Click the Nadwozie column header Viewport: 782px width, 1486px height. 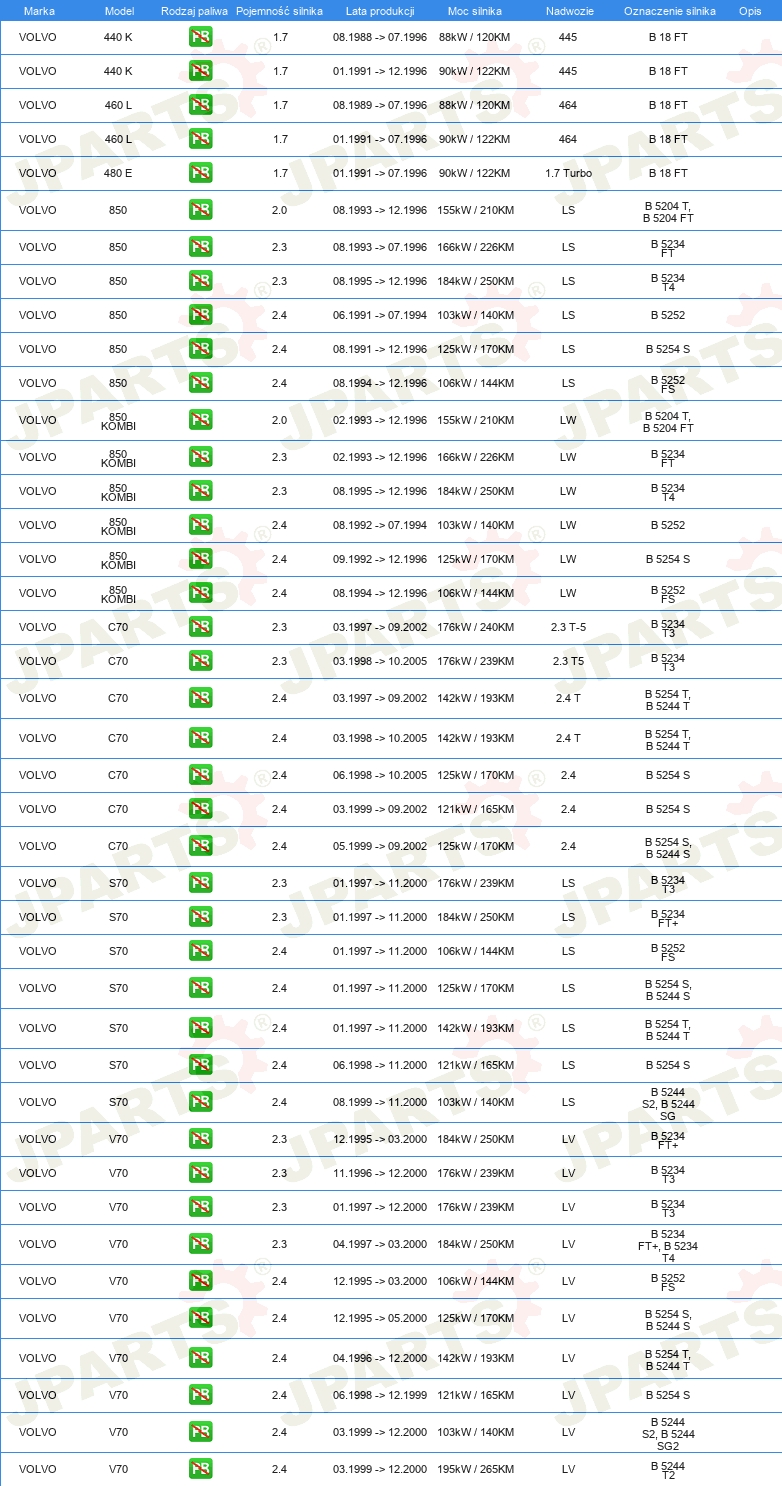tap(568, 10)
